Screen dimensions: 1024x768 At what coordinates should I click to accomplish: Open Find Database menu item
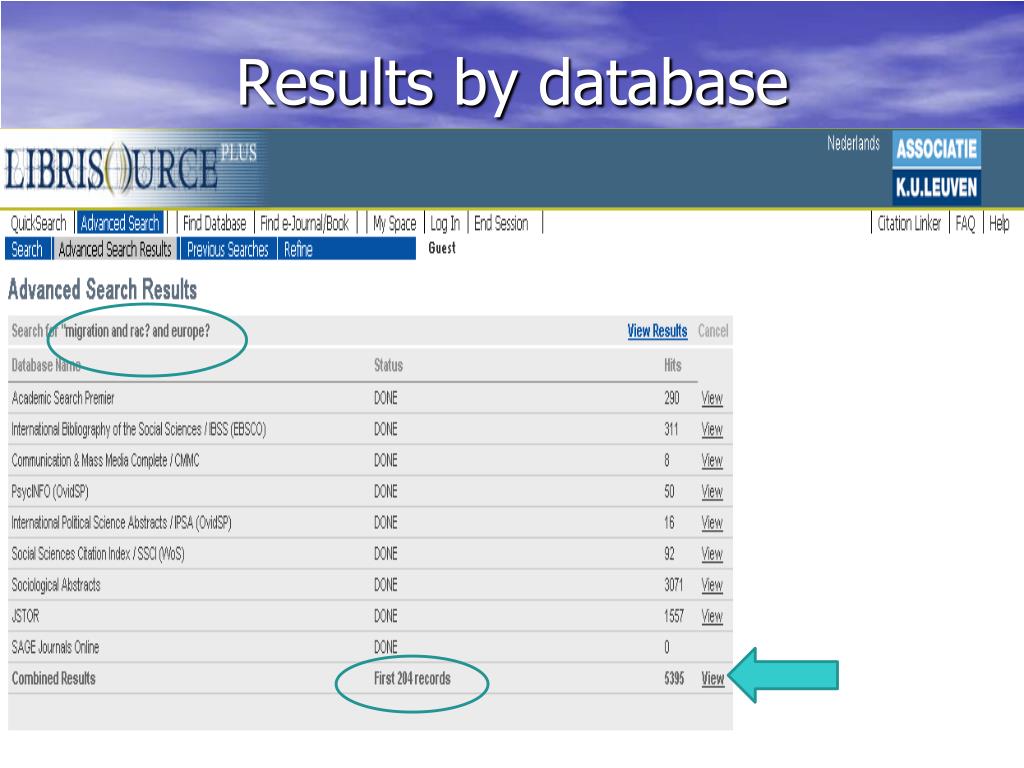tap(214, 223)
